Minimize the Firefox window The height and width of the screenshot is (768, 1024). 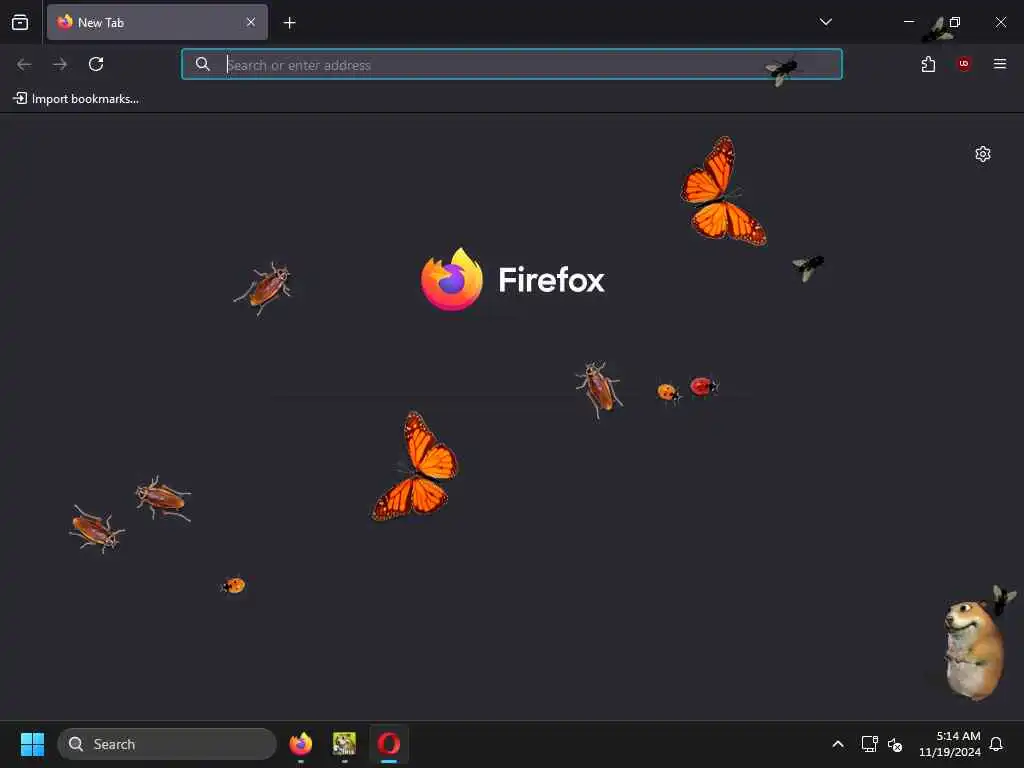point(908,22)
